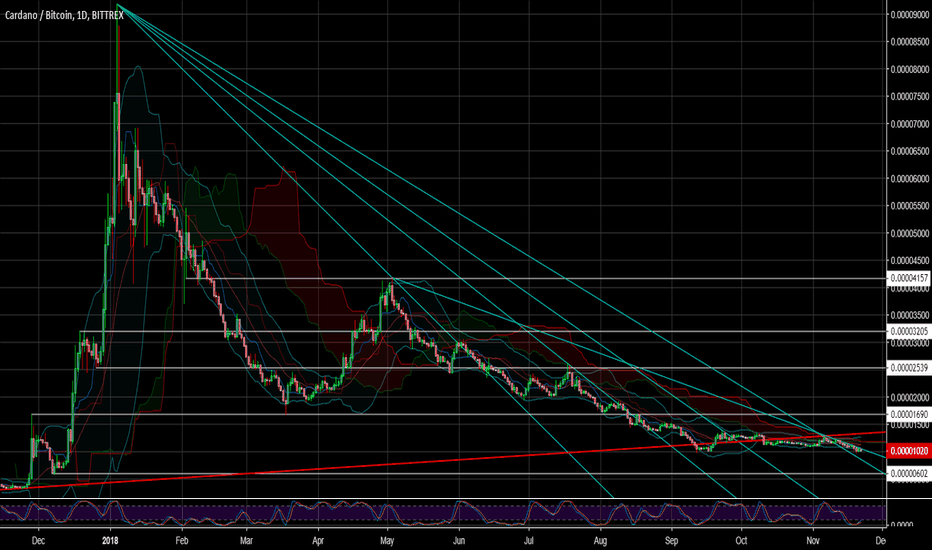Image resolution: width=932 pixels, height=550 pixels.
Task: Click the 0.00002000 price axis label
Action: (909, 398)
